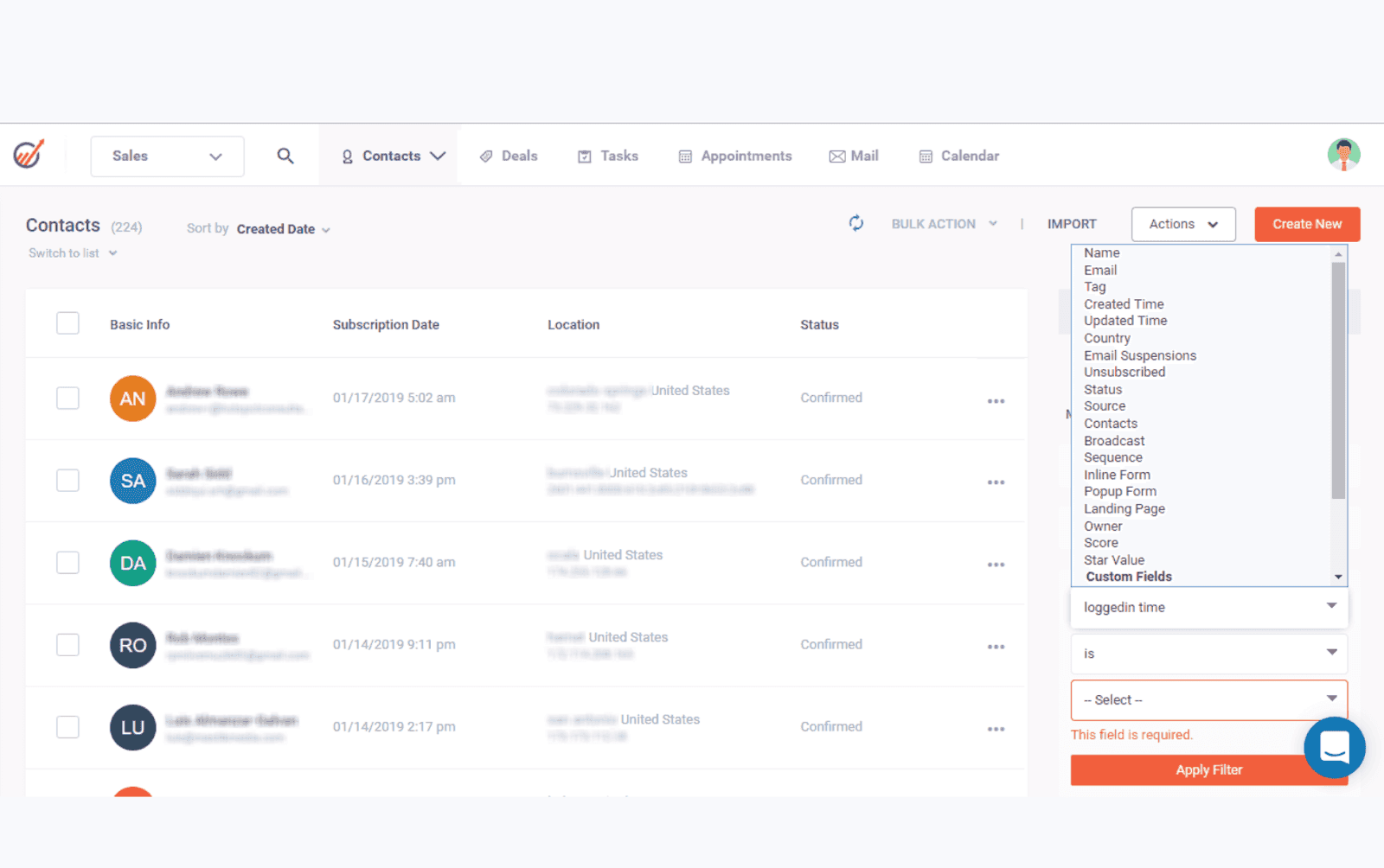This screenshot has width=1384, height=868.
Task: Open the '-- Select --' value dropdown
Action: click(1208, 699)
